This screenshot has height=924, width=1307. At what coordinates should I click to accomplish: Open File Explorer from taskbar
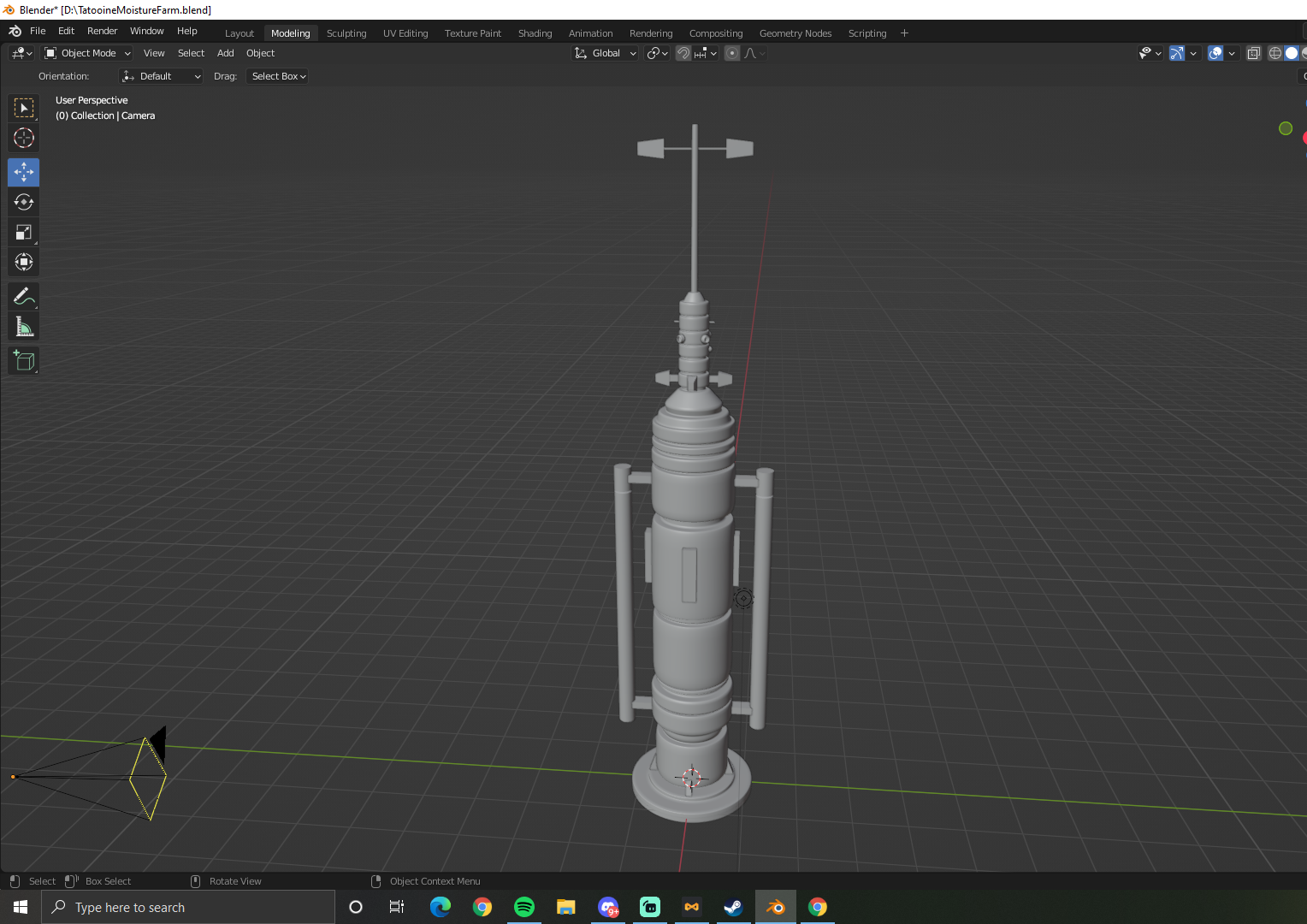click(566, 907)
